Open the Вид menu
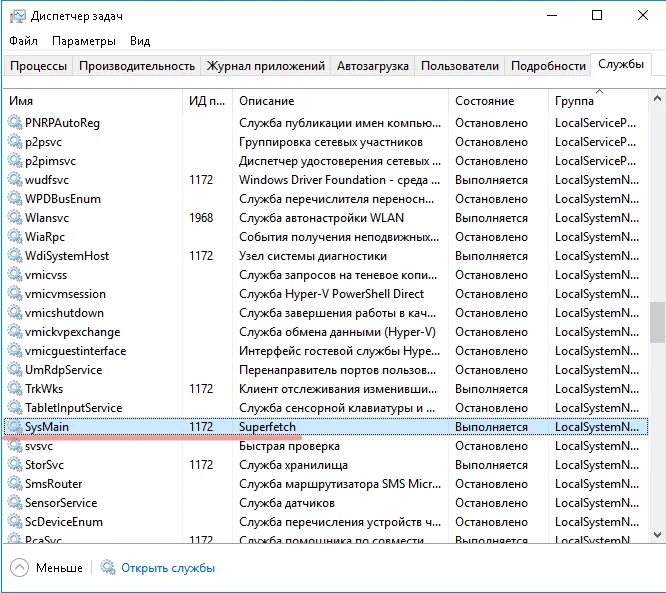The image size is (666, 593). pos(140,41)
